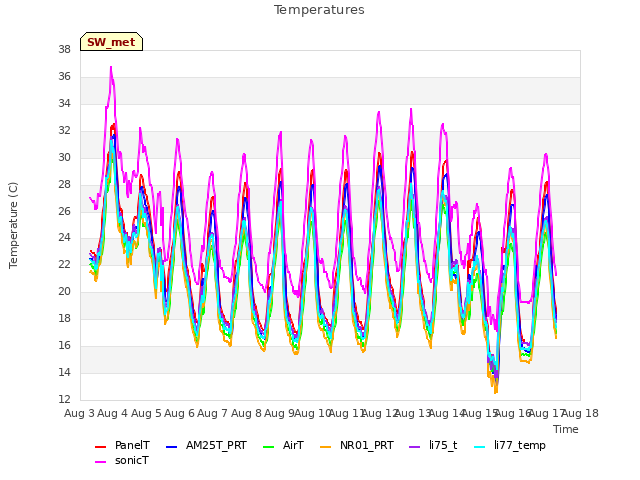
Task: Click the red PanelT color marker
Action: (x=100, y=447)
